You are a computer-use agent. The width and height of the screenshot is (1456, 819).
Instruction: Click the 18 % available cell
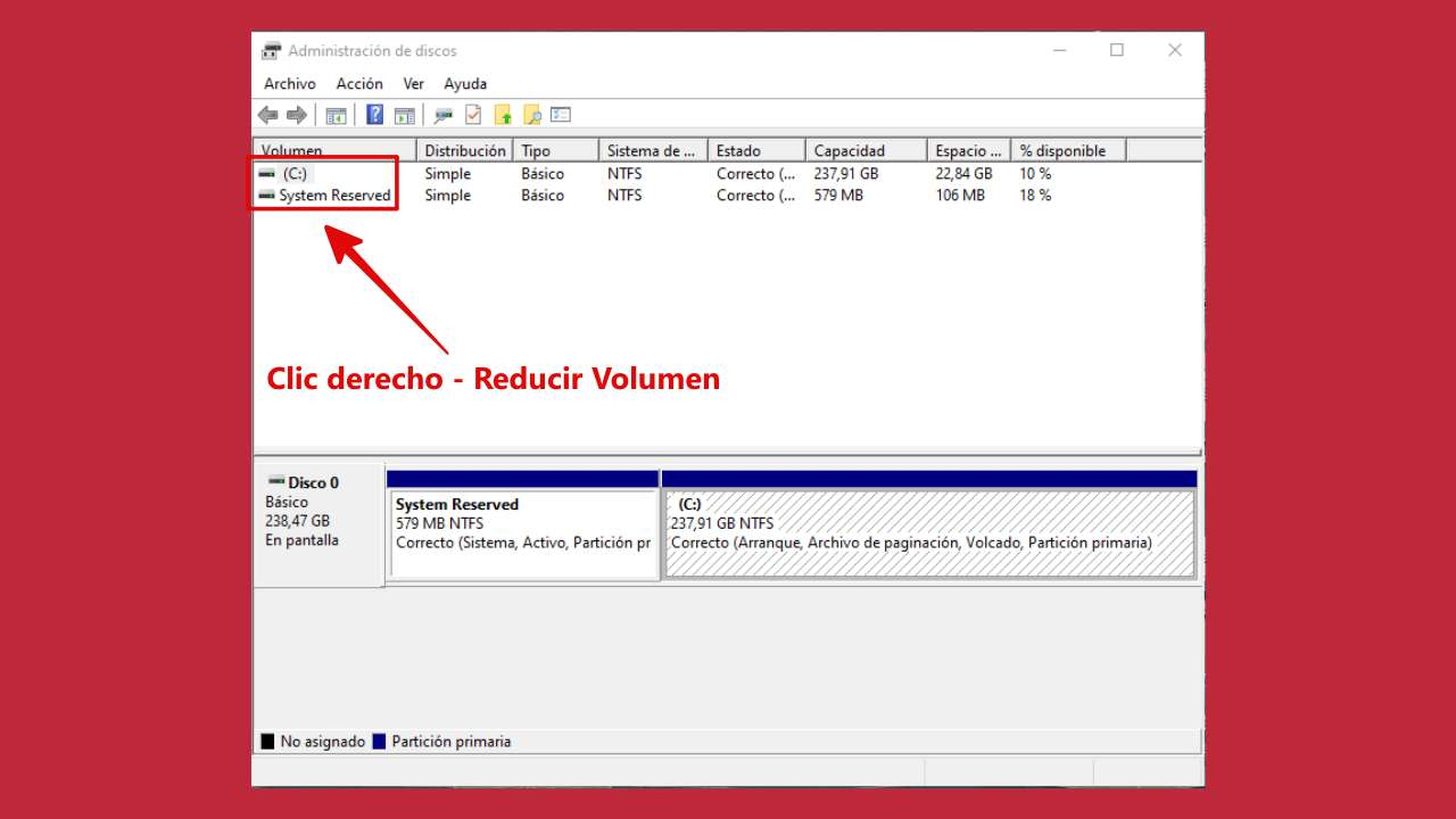pos(1035,196)
